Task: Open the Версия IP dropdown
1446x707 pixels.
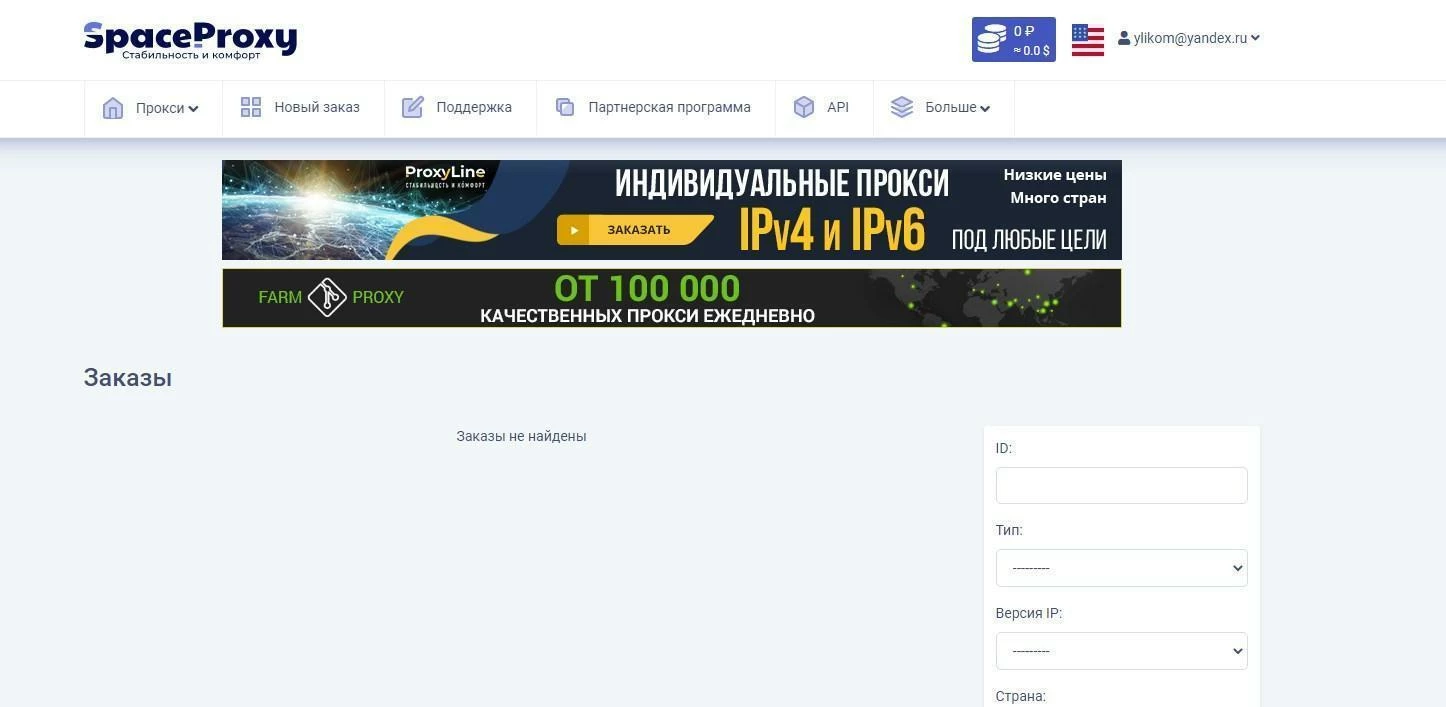Action: point(1121,651)
